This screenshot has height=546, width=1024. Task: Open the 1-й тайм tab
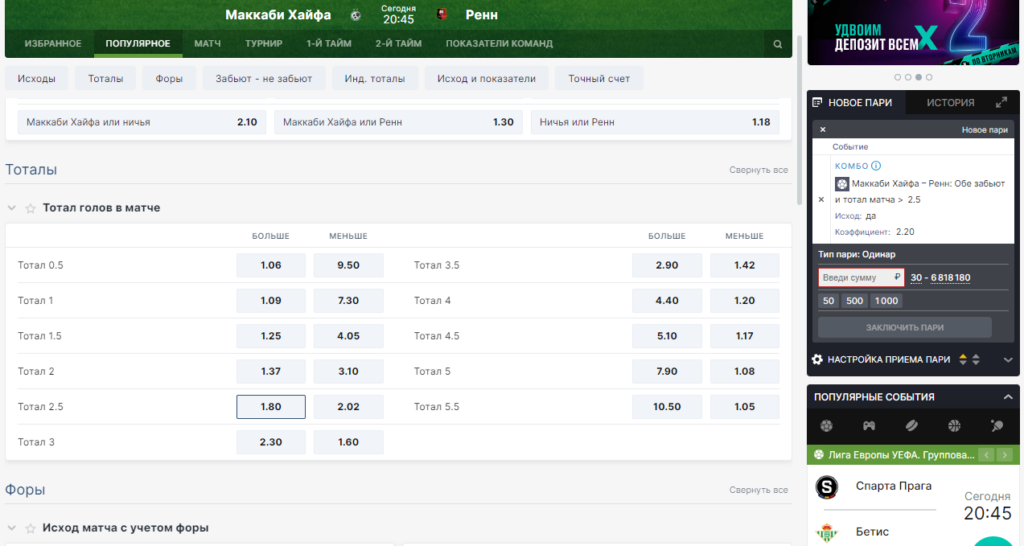[x=329, y=44]
